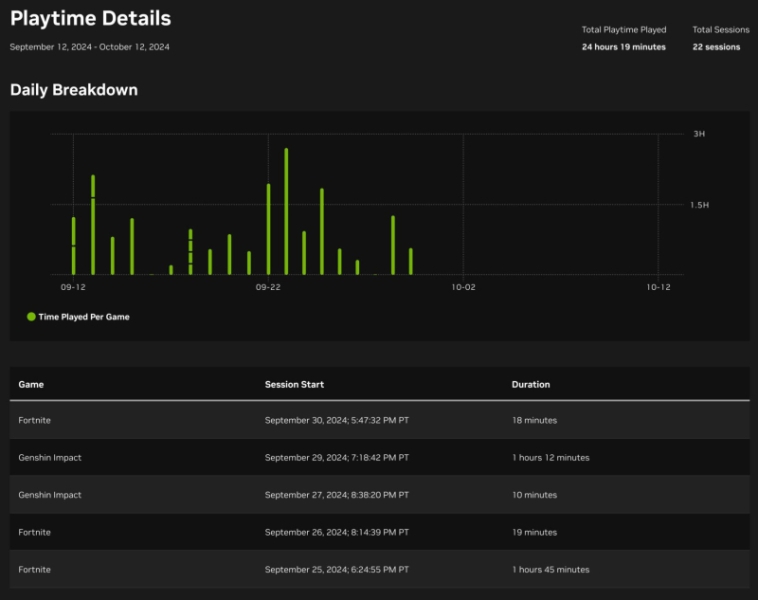Click the 10-12 date label on the chart axis
758x600 pixels.
(x=657, y=287)
